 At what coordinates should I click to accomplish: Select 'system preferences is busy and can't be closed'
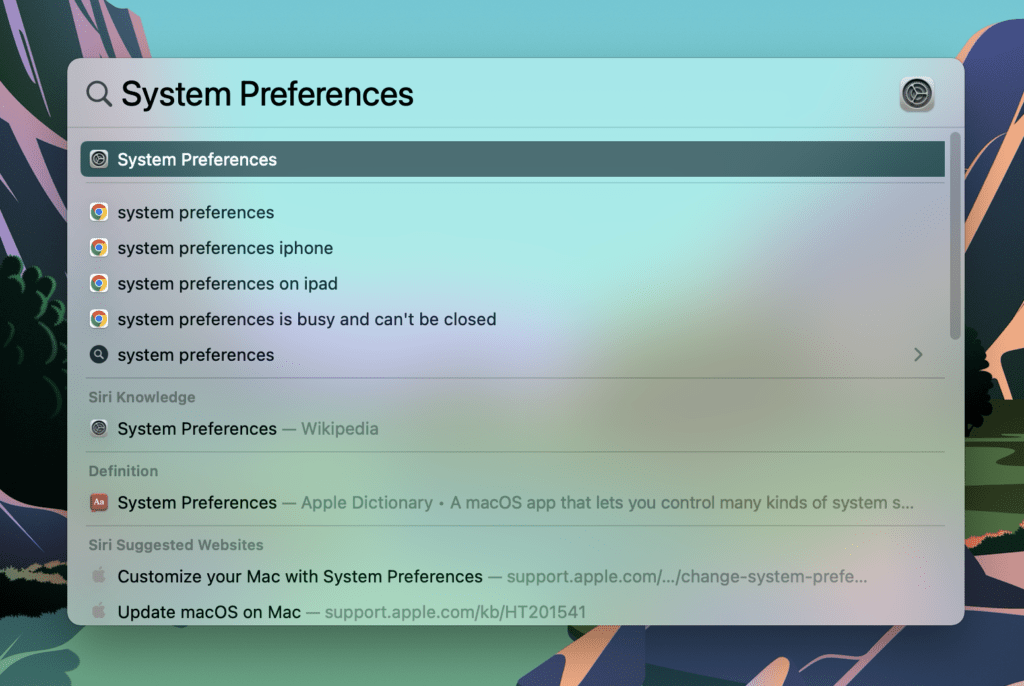tap(307, 319)
